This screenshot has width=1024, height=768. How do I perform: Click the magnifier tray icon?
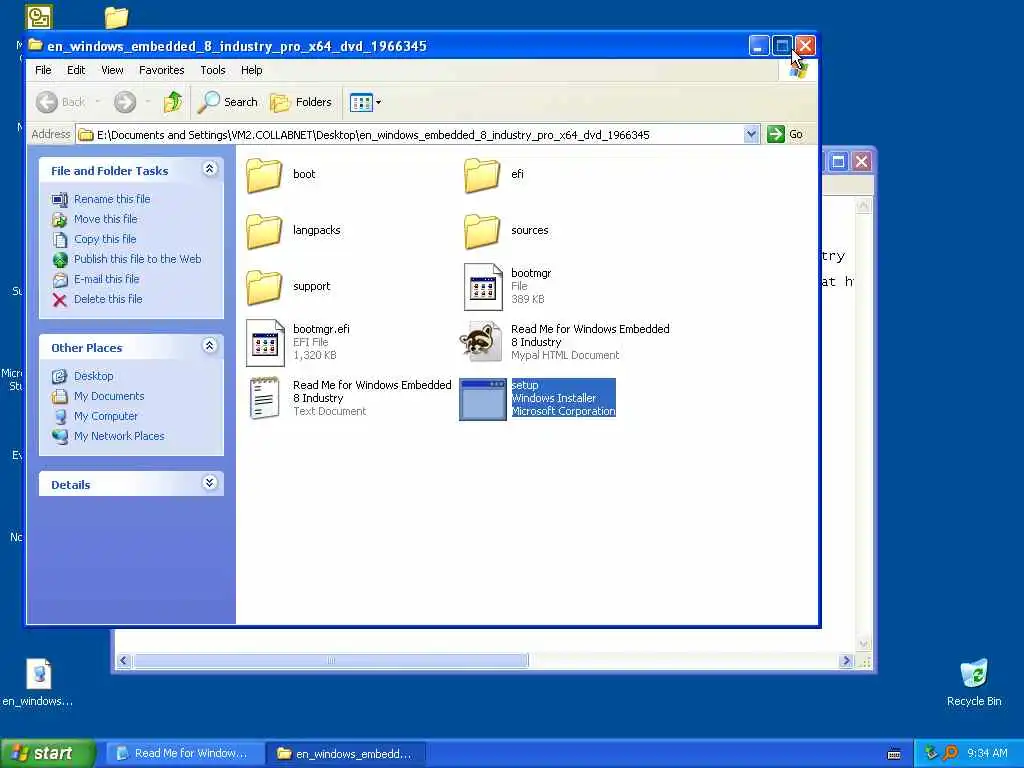[x=950, y=753]
